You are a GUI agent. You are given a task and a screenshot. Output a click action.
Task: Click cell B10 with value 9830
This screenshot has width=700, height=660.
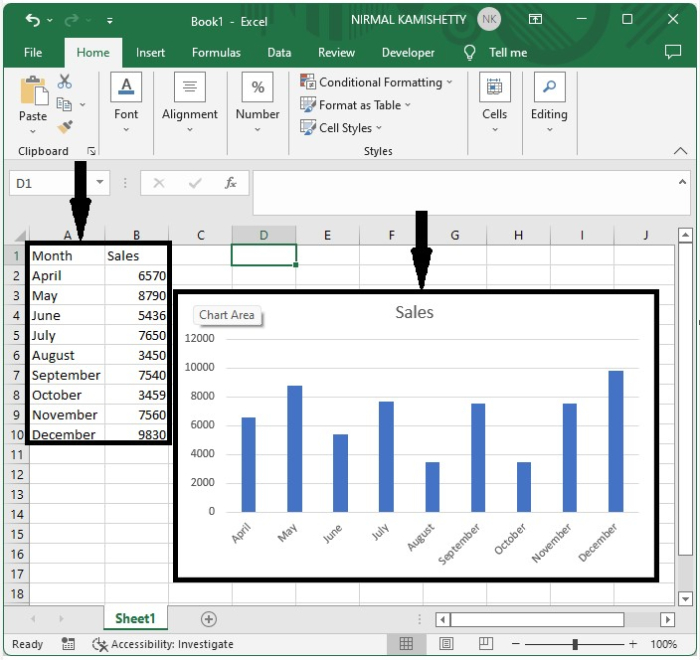click(x=137, y=434)
